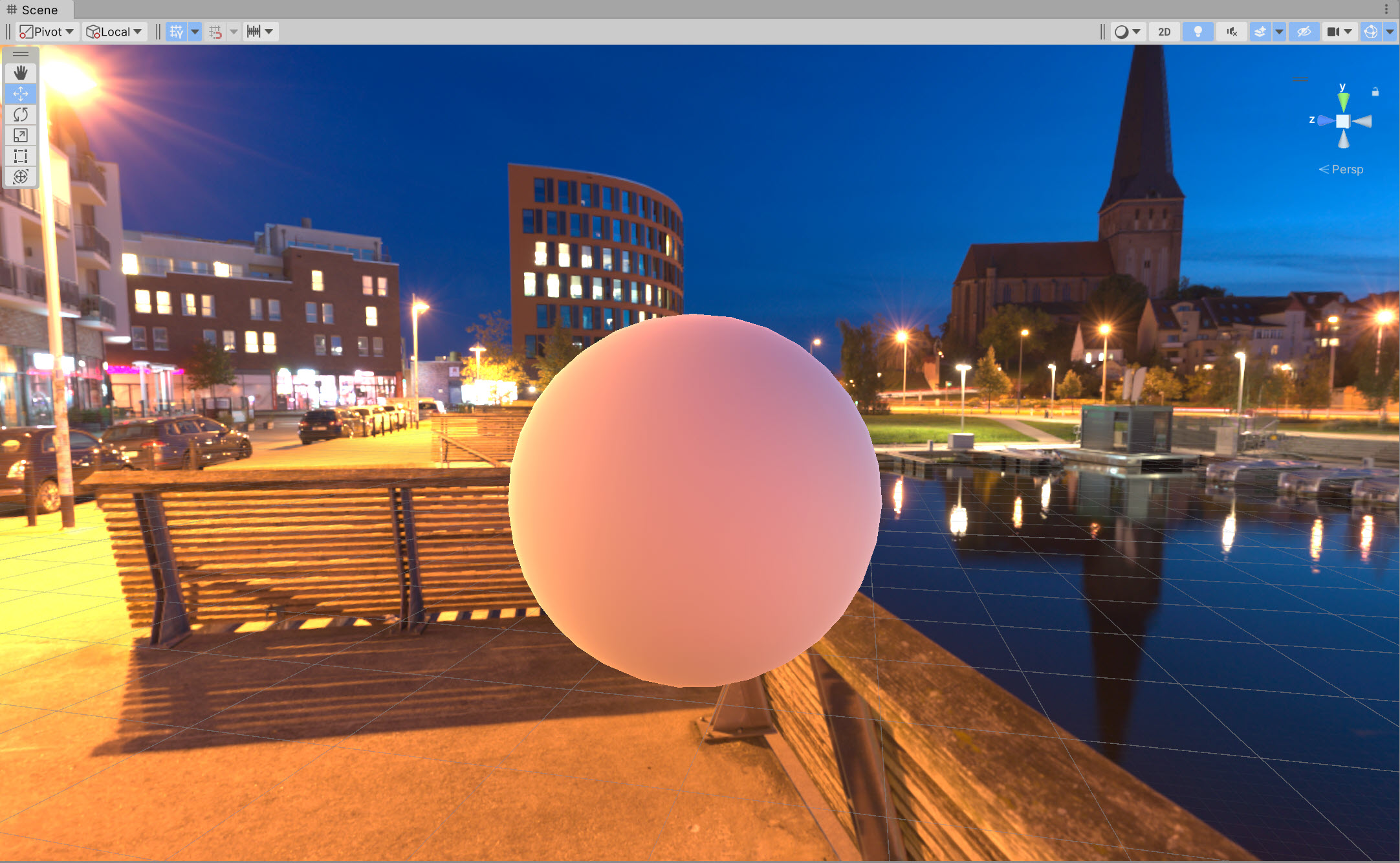
Task: Toggle the 2D view mode
Action: pos(1164,32)
